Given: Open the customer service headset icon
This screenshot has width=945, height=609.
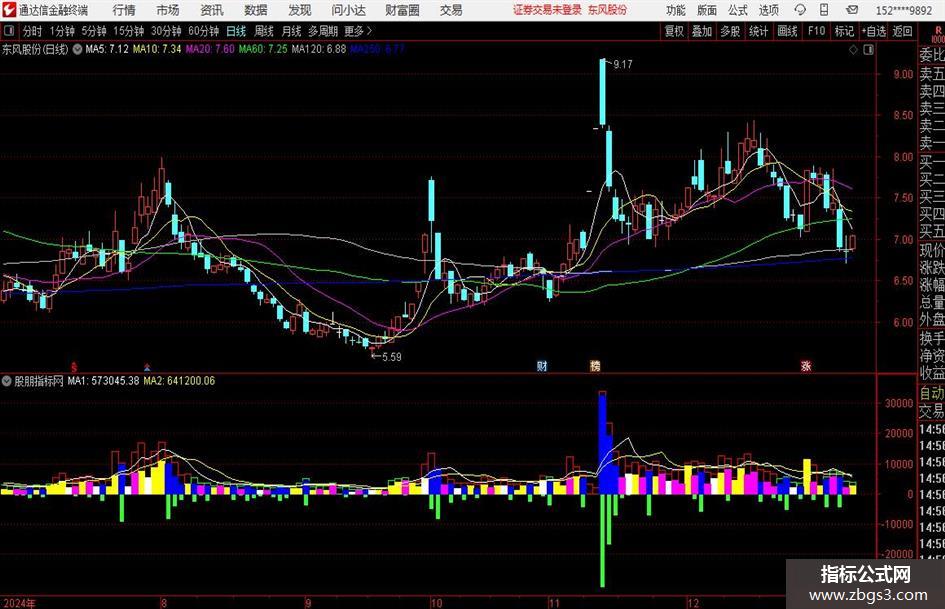Looking at the screenshot, I should [x=800, y=10].
